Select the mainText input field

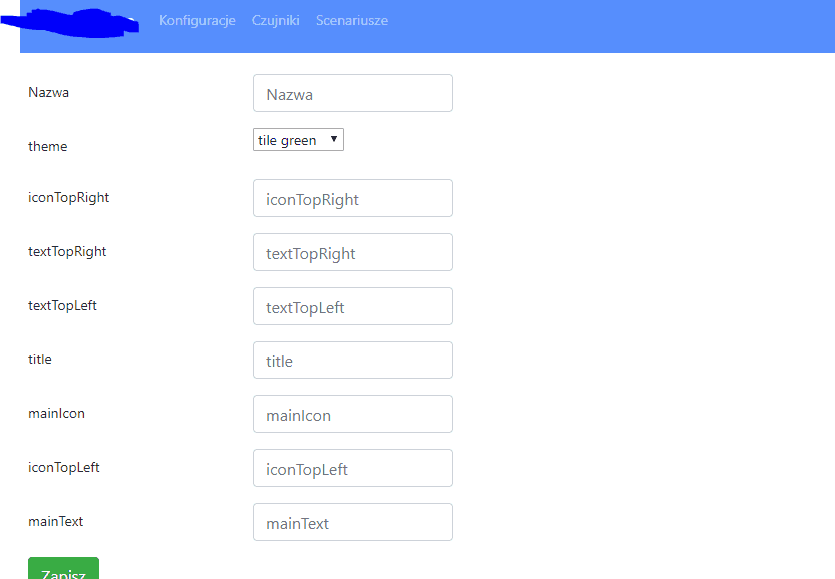(x=353, y=522)
